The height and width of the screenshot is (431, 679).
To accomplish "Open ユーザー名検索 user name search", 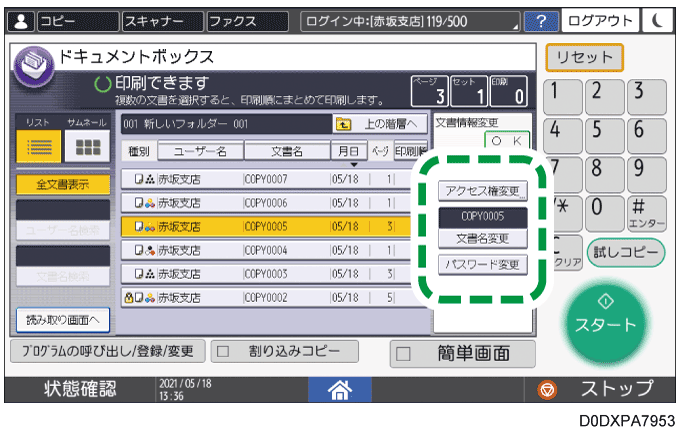I will tap(63, 230).
